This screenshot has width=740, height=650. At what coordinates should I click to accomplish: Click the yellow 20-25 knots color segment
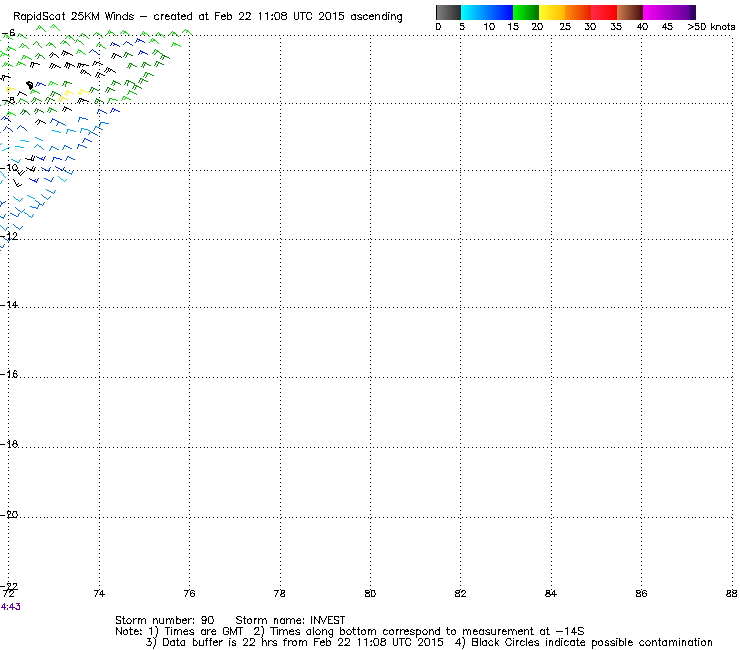(552, 12)
